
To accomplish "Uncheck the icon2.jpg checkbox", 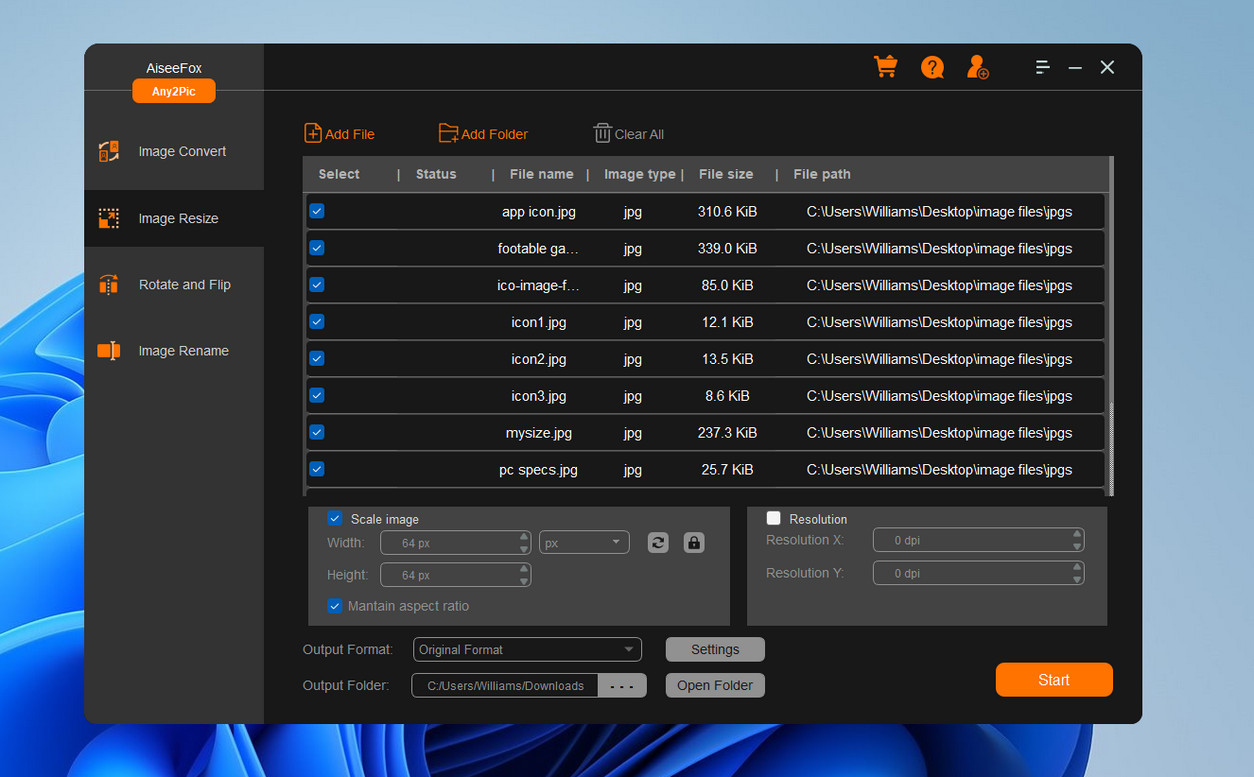I will coord(317,358).
